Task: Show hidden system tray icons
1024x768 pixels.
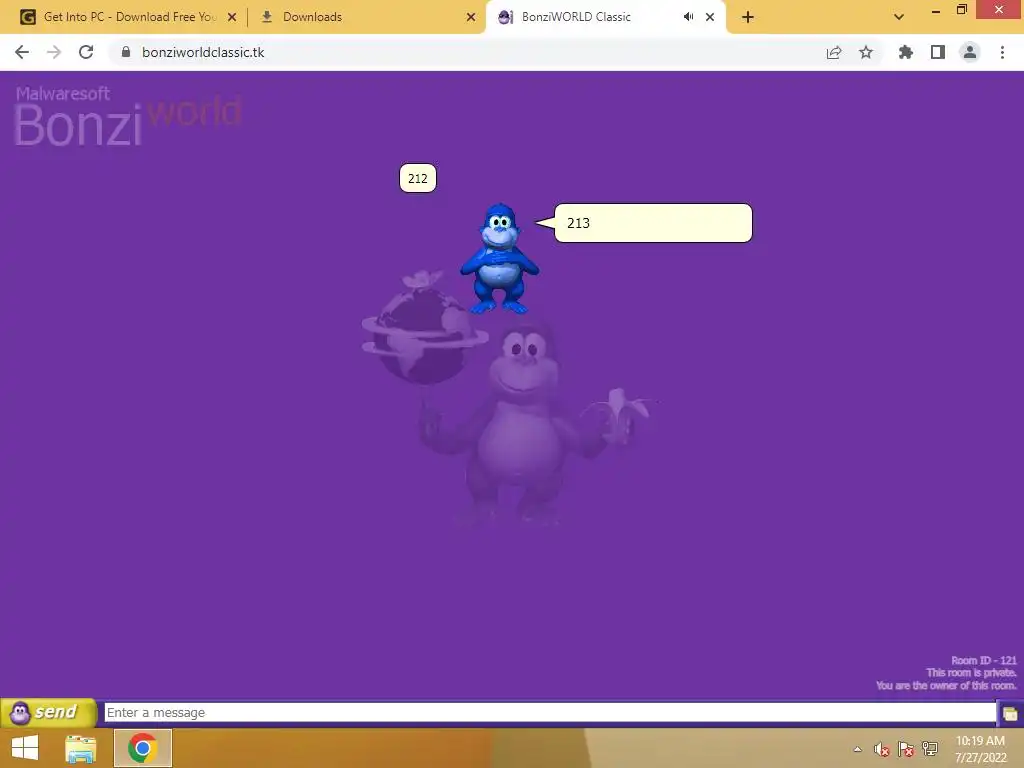Action: [x=857, y=749]
